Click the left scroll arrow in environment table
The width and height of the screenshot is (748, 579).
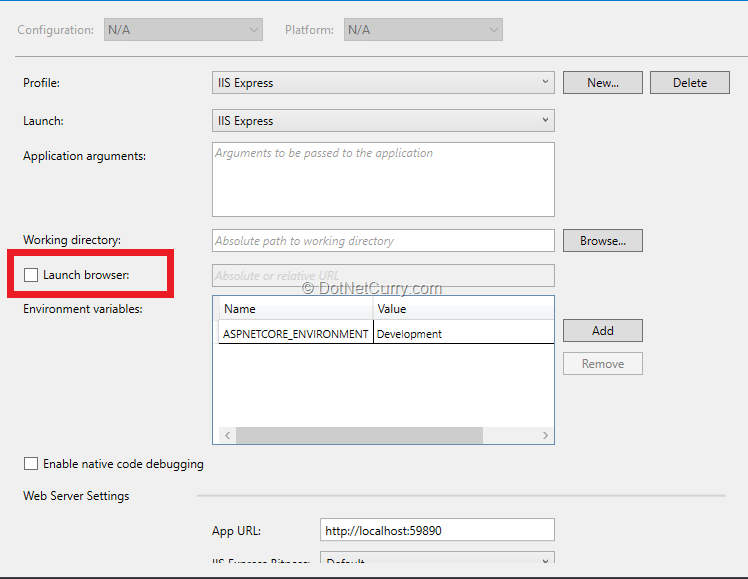tap(228, 435)
